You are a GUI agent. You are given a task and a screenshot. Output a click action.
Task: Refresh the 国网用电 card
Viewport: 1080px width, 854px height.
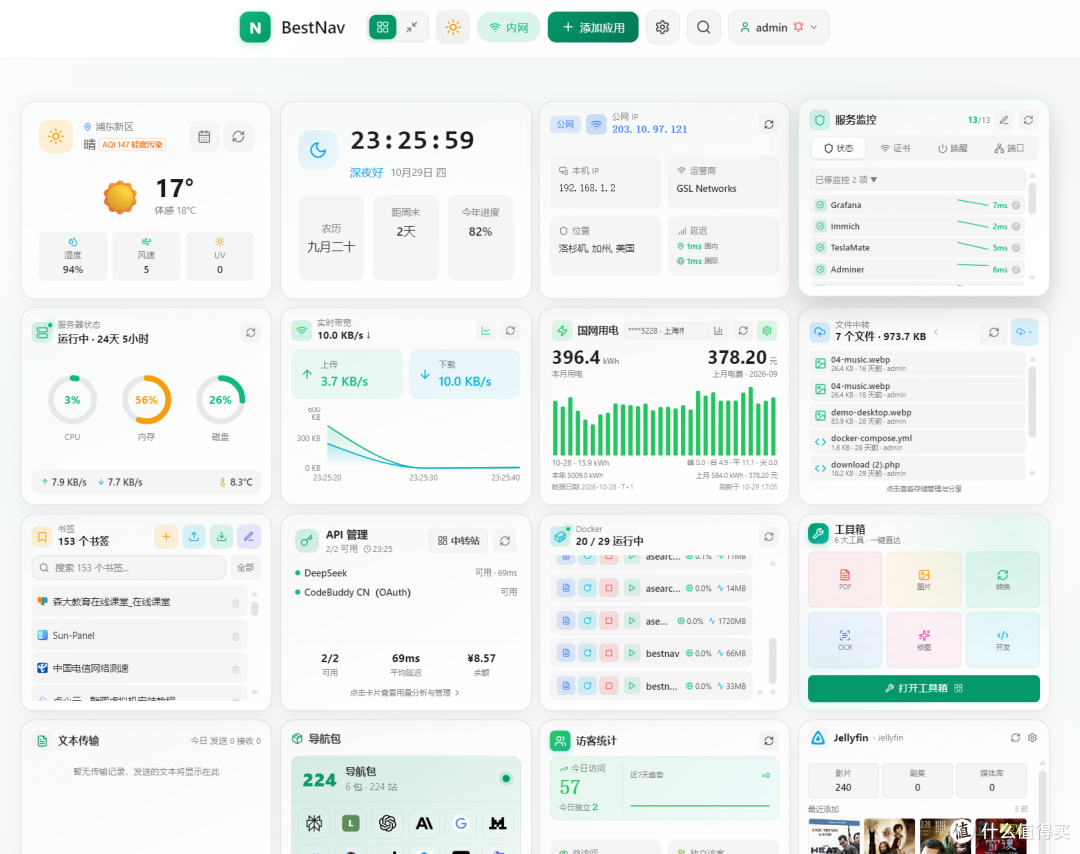(x=743, y=331)
